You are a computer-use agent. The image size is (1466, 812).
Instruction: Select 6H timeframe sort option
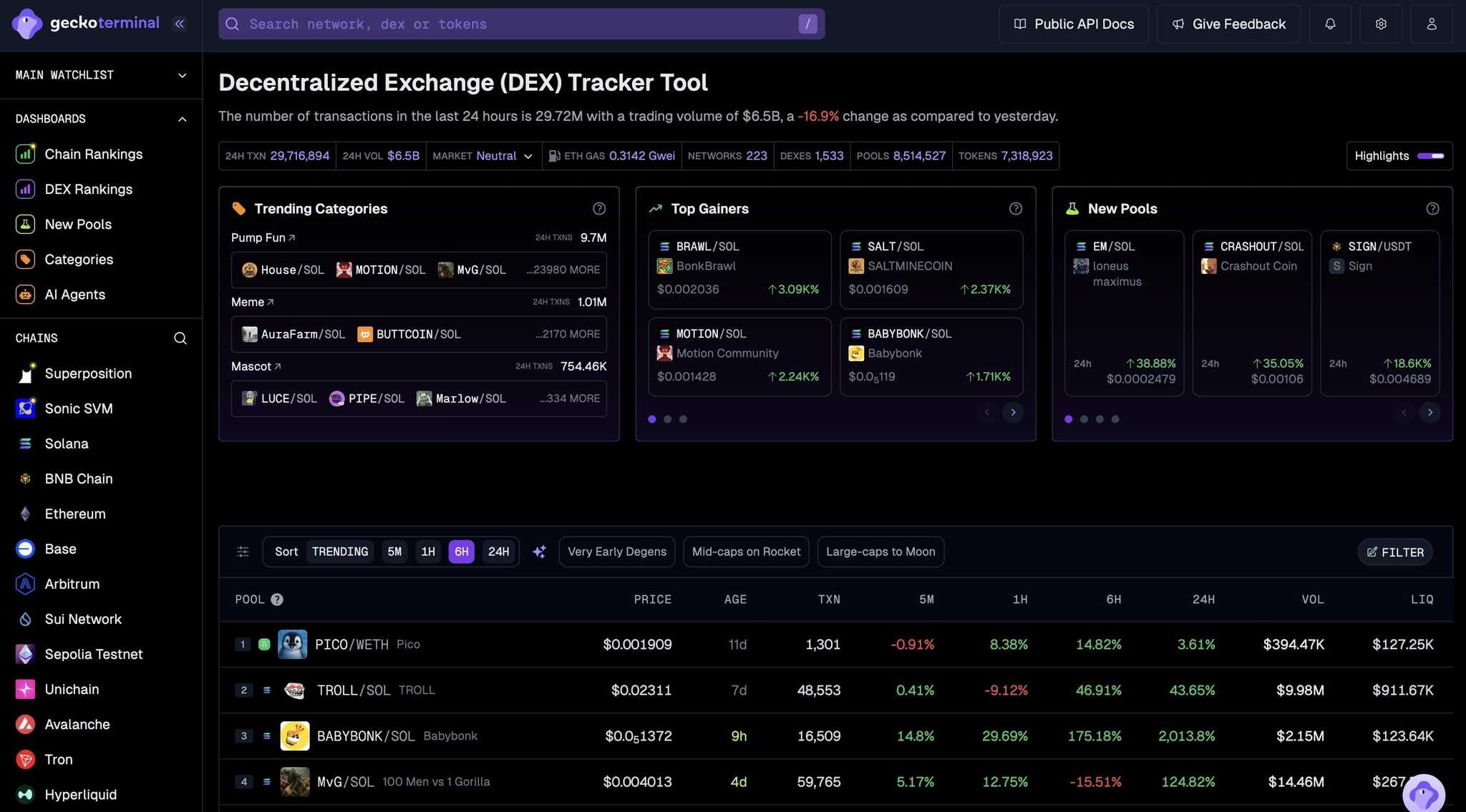click(x=462, y=552)
